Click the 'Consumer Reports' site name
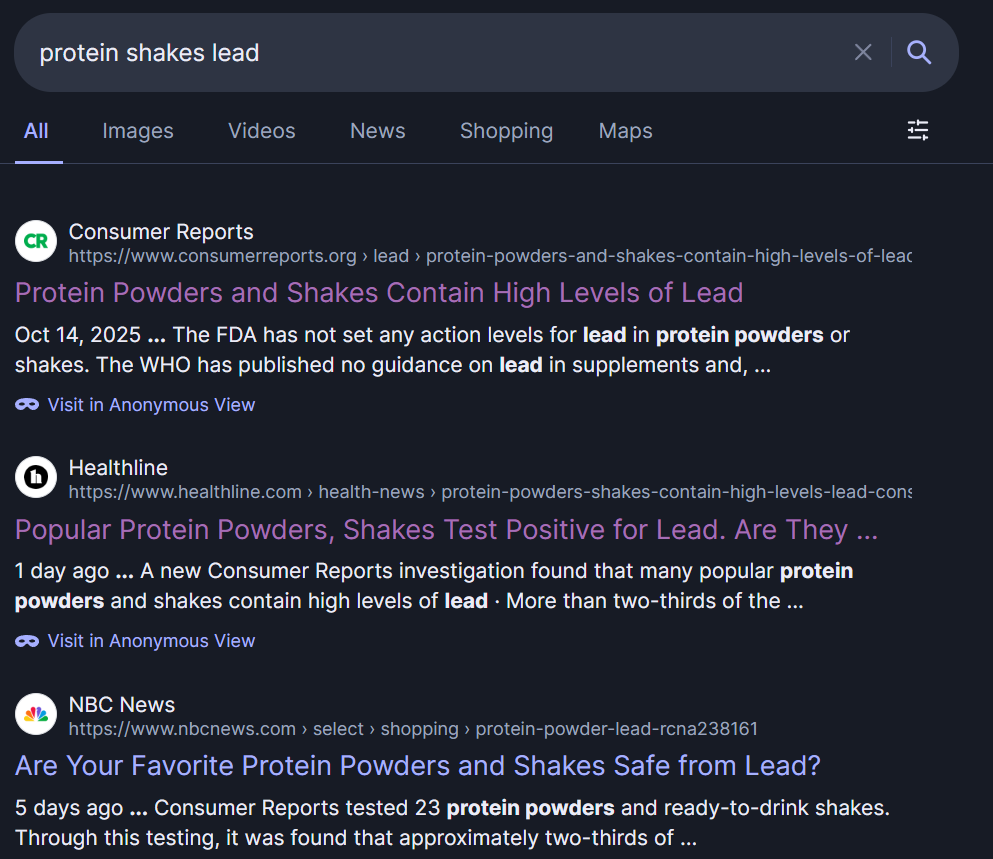 click(161, 232)
